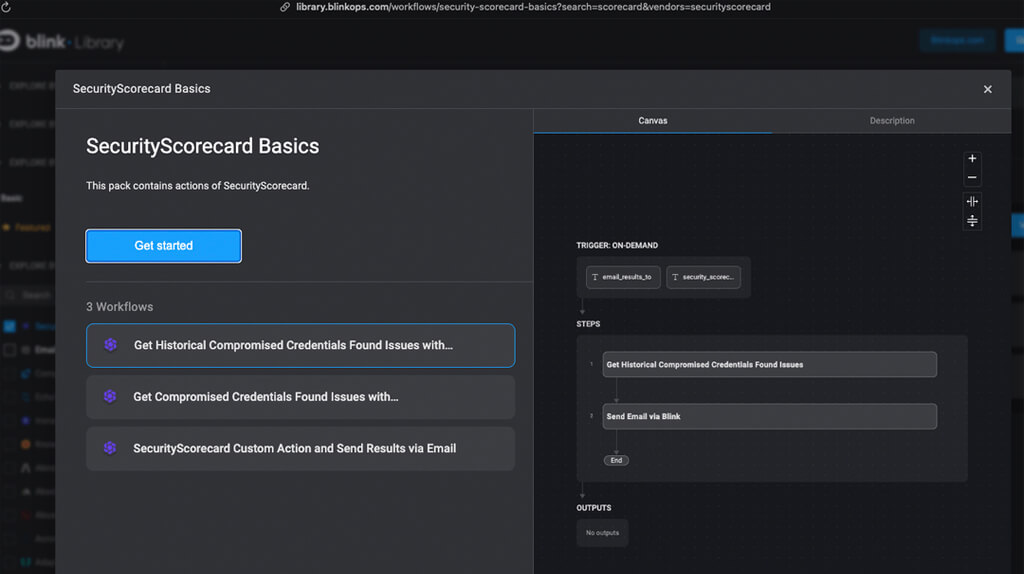Click the library.blinkops.com address bar

[533, 7]
